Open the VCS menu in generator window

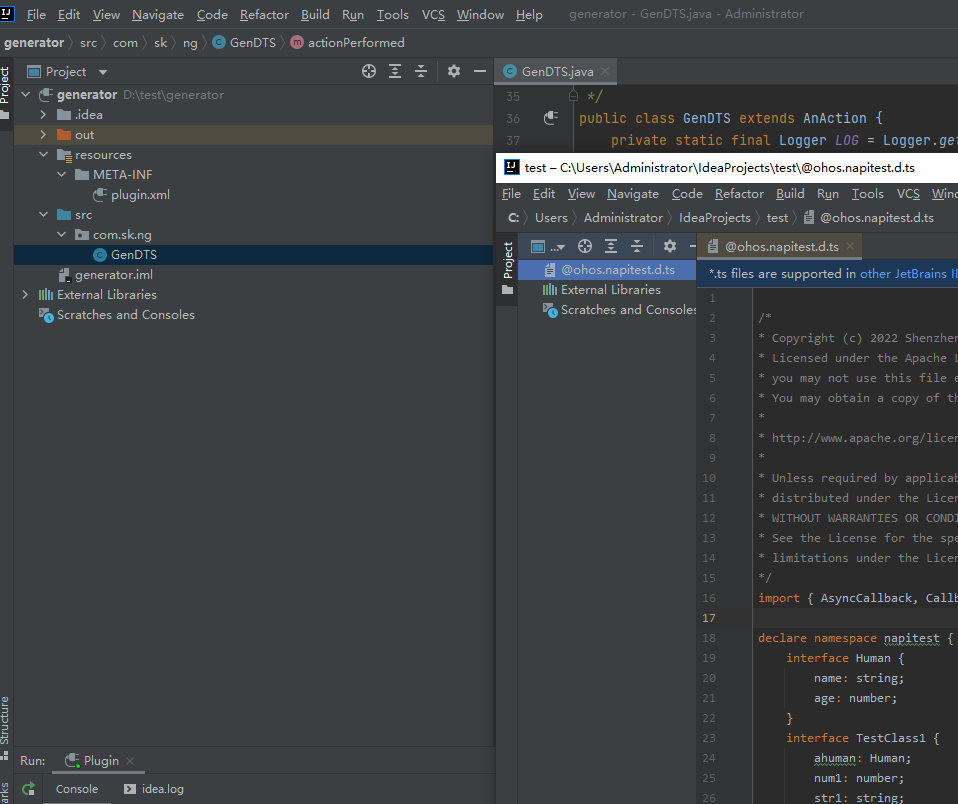(x=433, y=15)
